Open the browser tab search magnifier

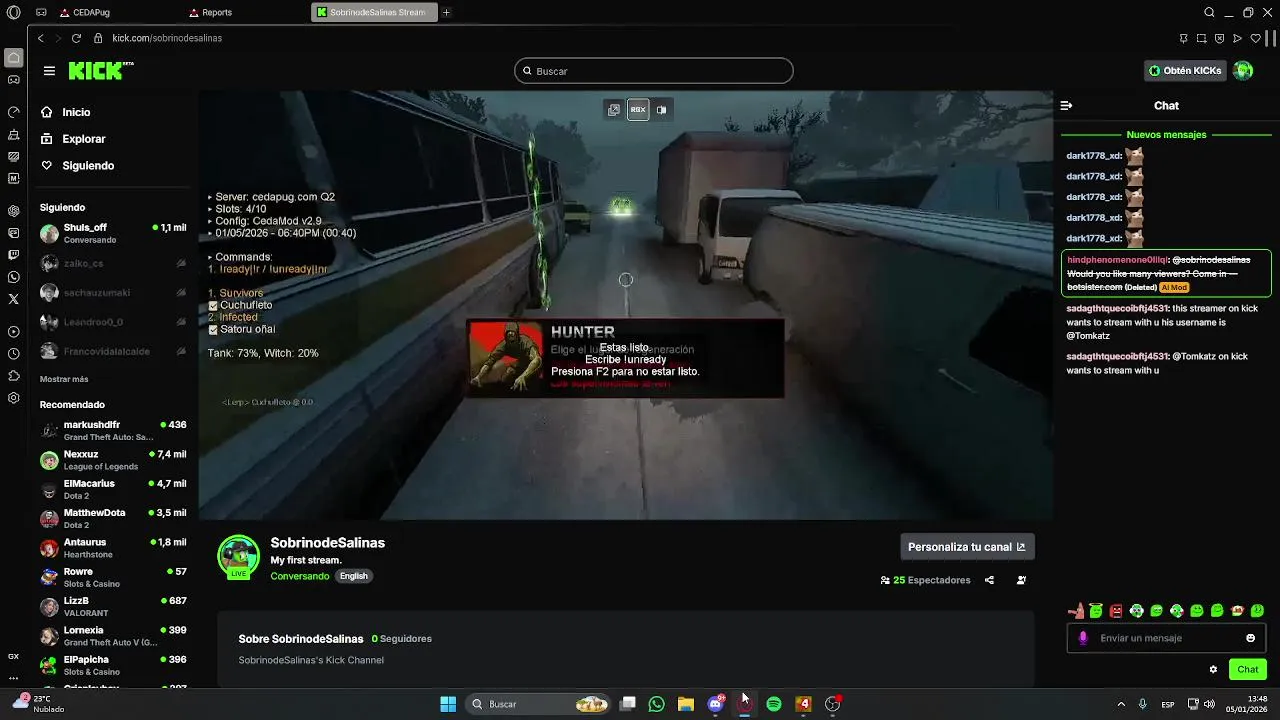click(1209, 12)
